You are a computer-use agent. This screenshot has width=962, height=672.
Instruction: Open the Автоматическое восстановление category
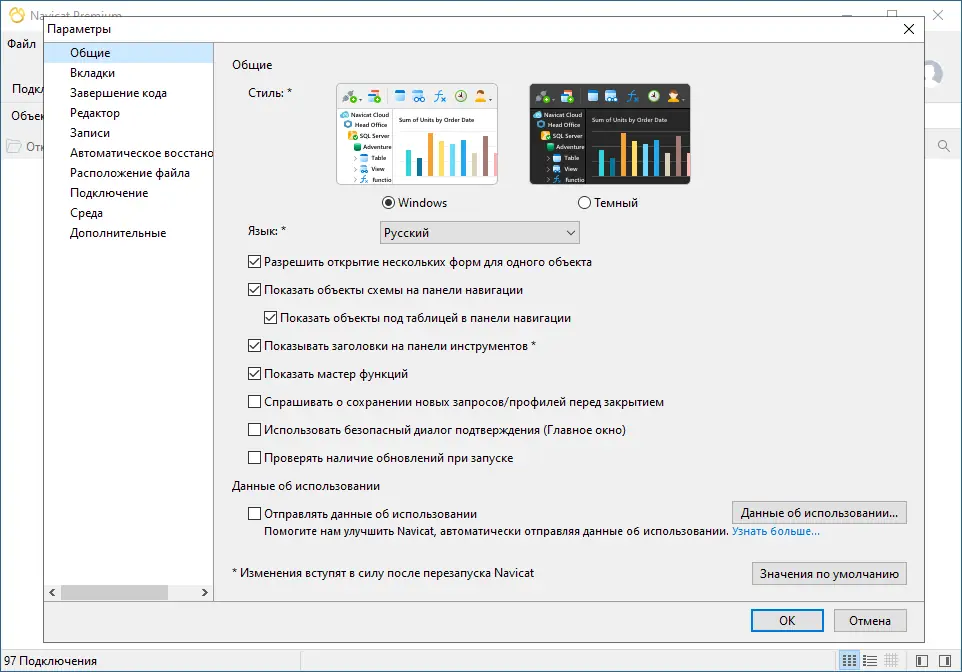pos(129,153)
